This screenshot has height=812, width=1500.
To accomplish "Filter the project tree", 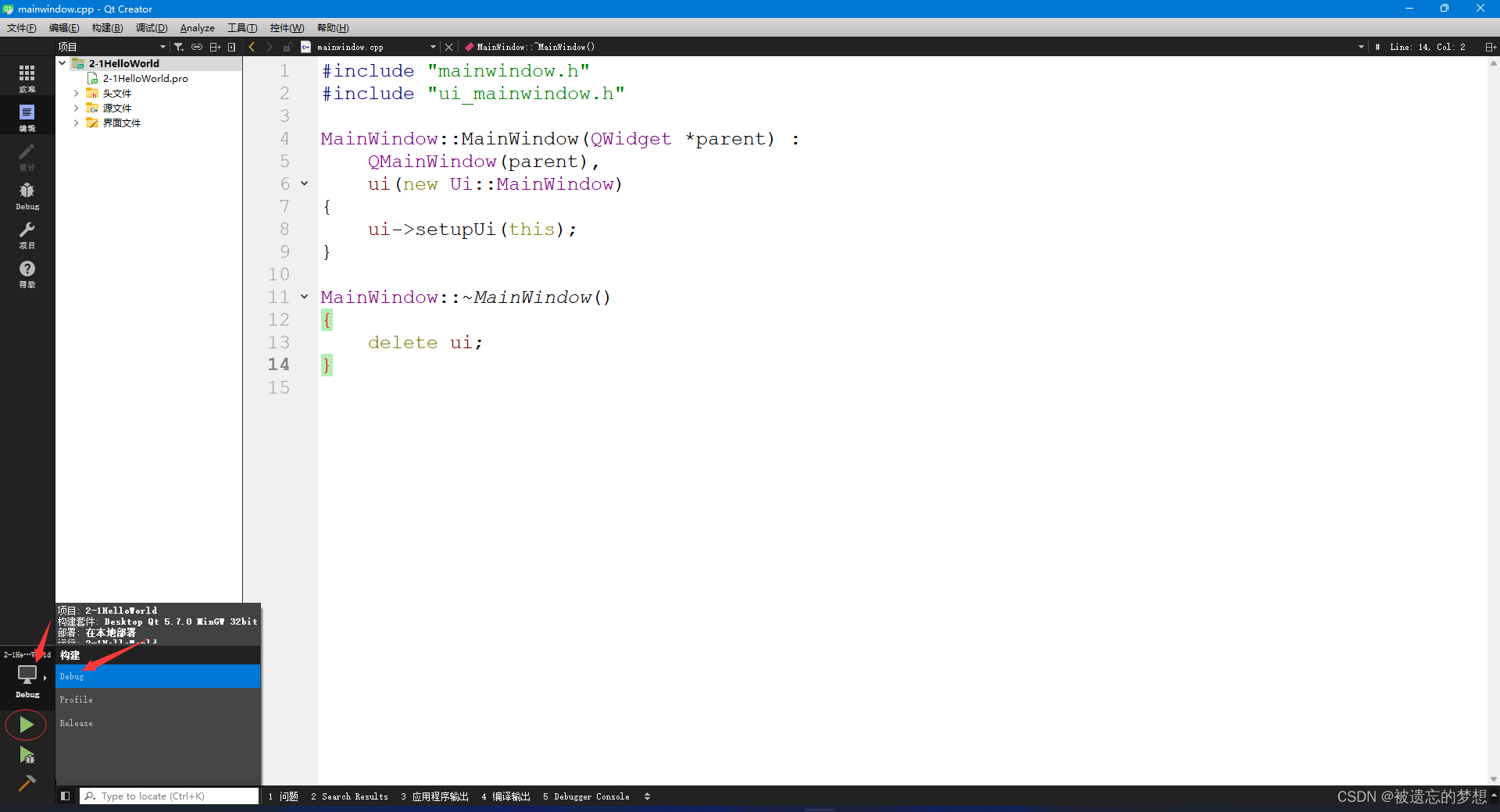I will (x=179, y=47).
